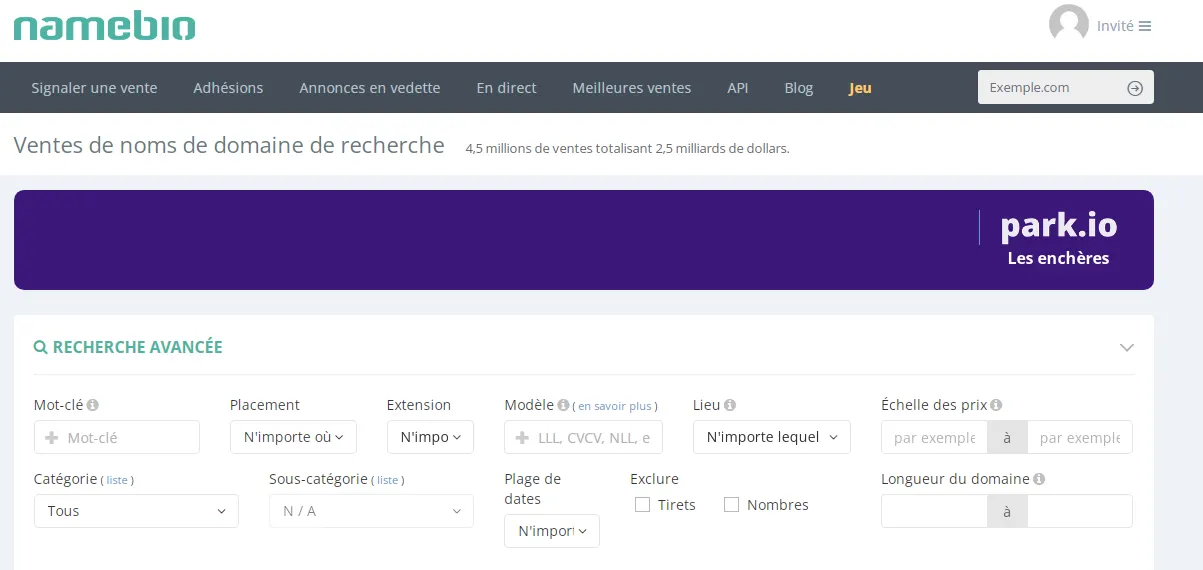The width and height of the screenshot is (1203, 570).
Task: Go to Signaler une vente
Action: [x=94, y=88]
